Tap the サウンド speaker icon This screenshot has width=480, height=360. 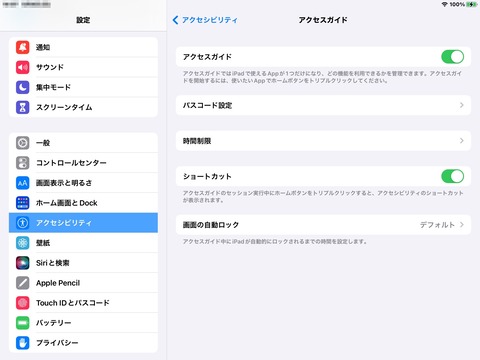click(22, 67)
